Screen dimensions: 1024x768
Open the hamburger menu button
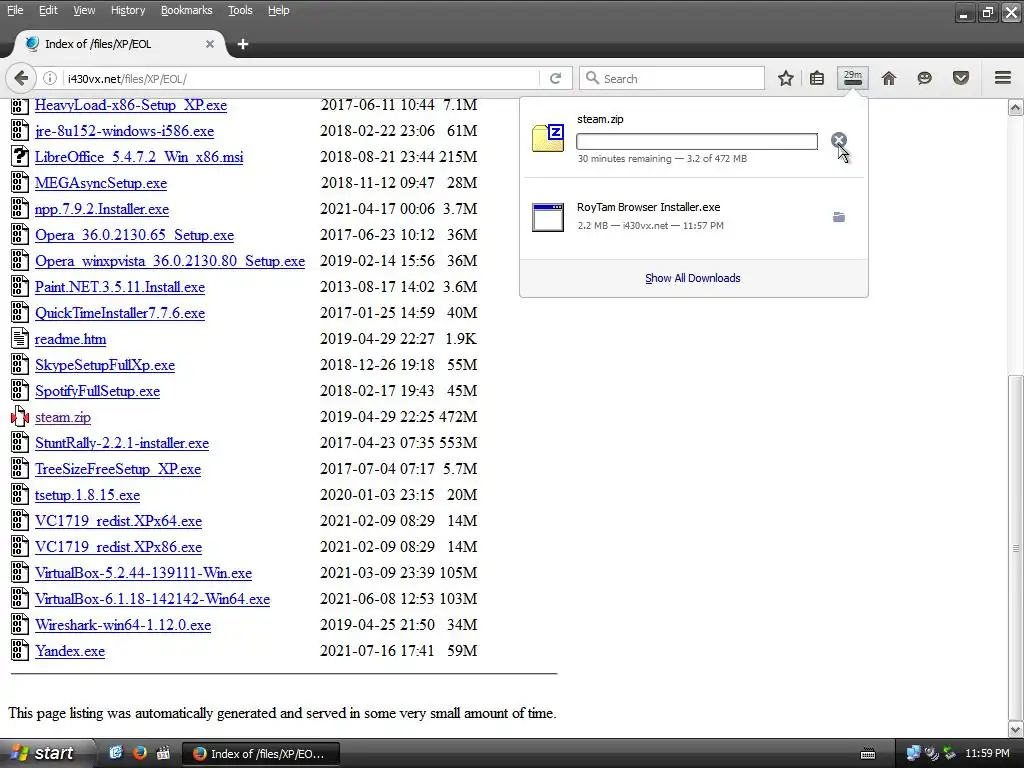[1003, 78]
